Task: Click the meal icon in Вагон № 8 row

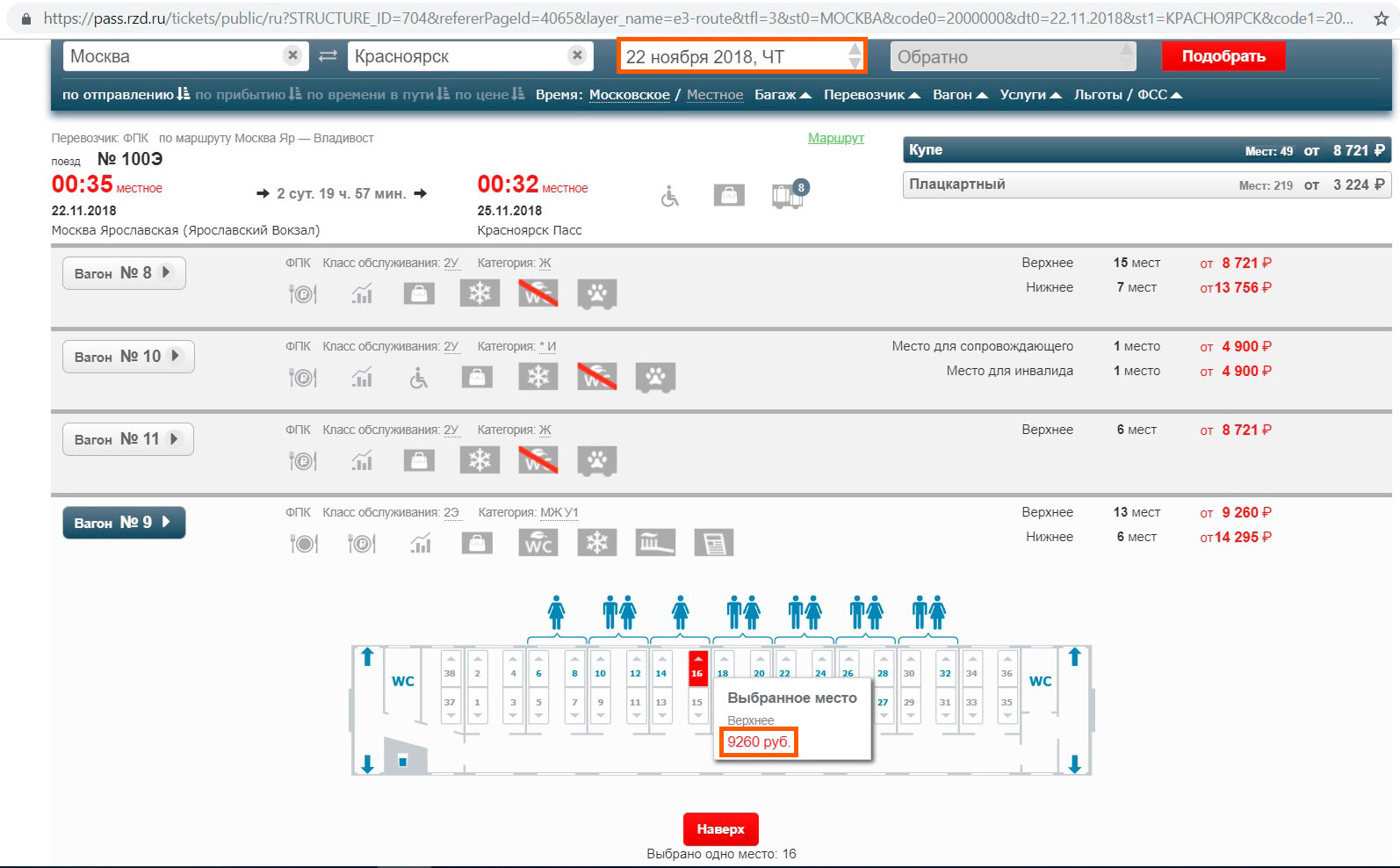Action: tap(303, 293)
